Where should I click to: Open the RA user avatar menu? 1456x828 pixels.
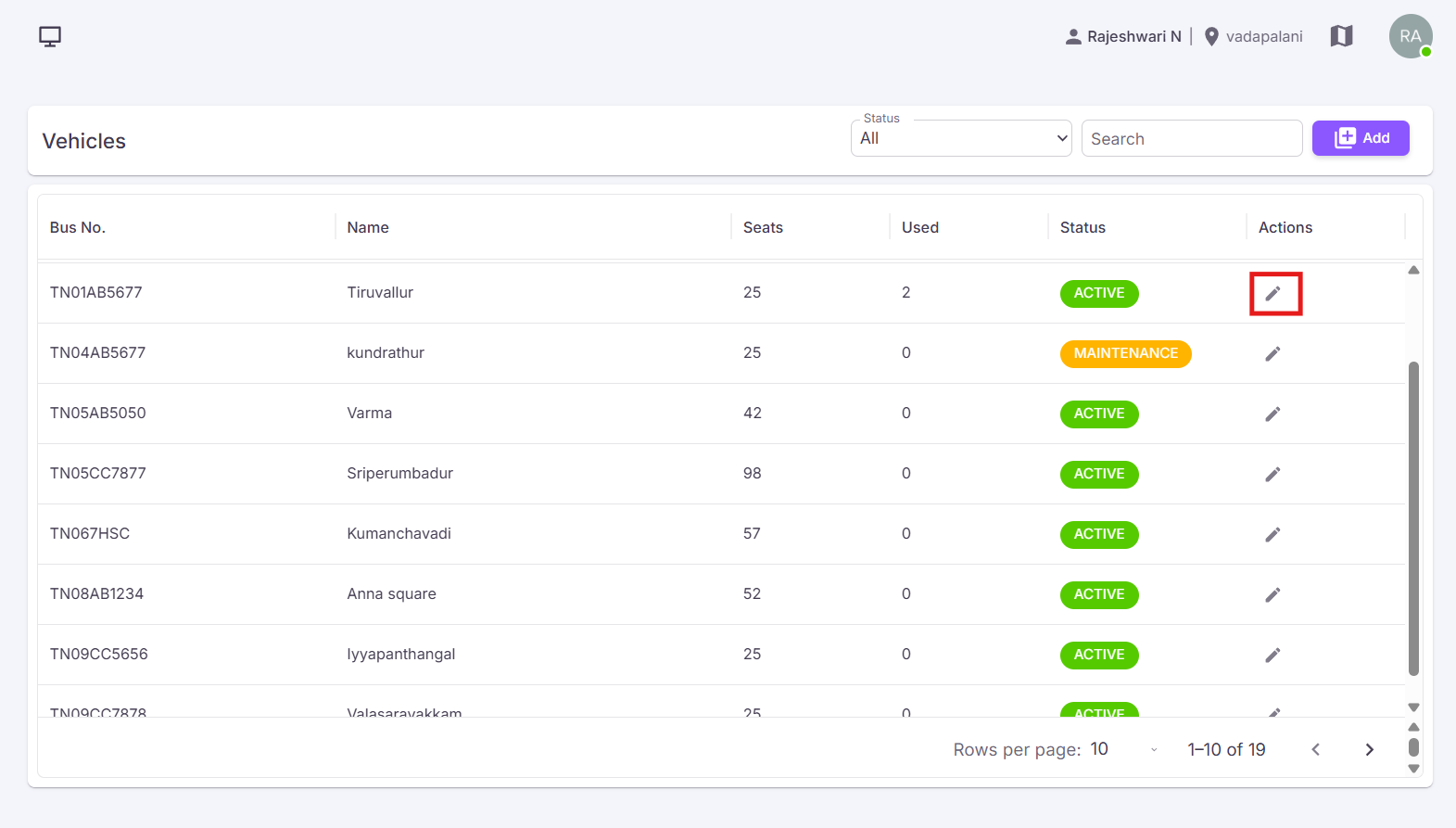coord(1411,36)
